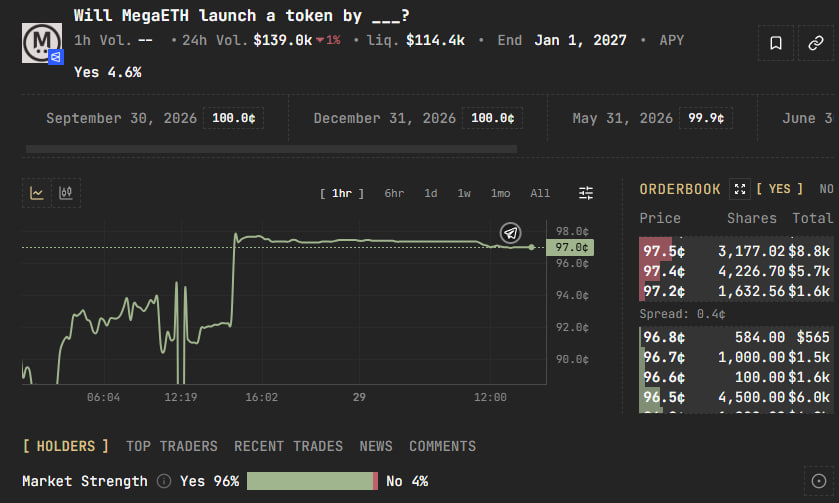Click the APY label in header
839x503 pixels.
pos(672,40)
